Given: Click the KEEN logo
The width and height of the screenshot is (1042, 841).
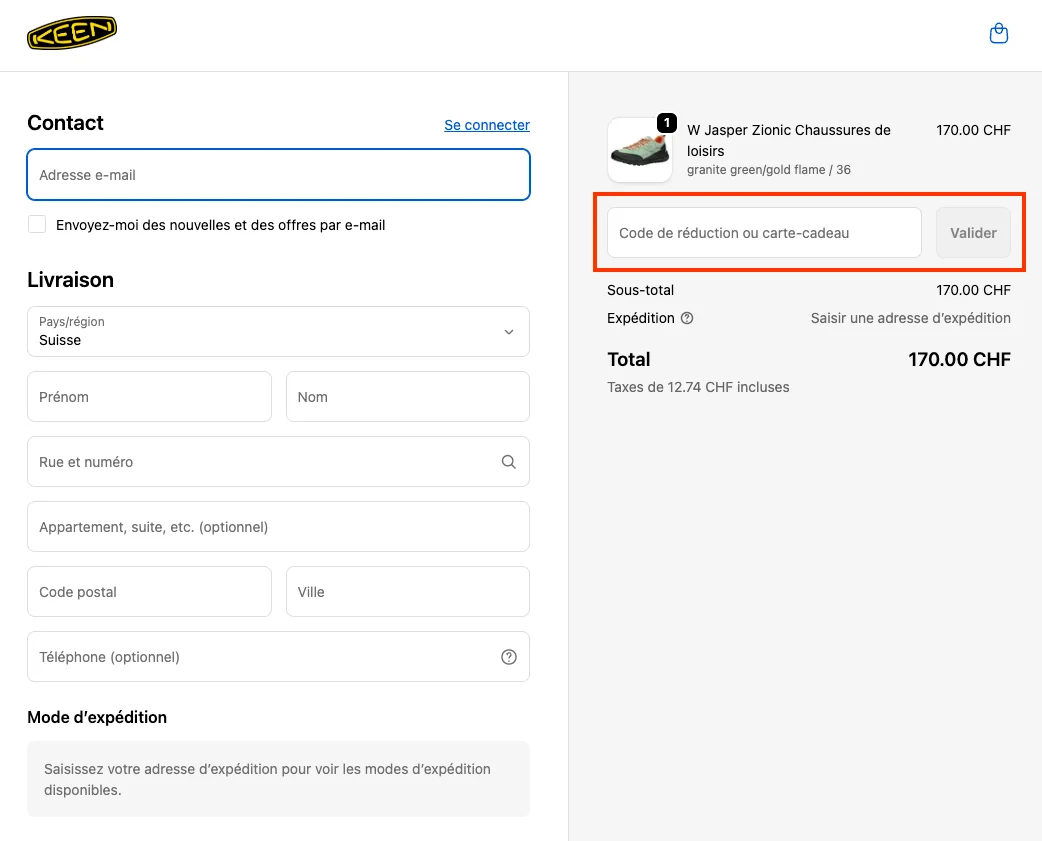Looking at the screenshot, I should point(71,31).
